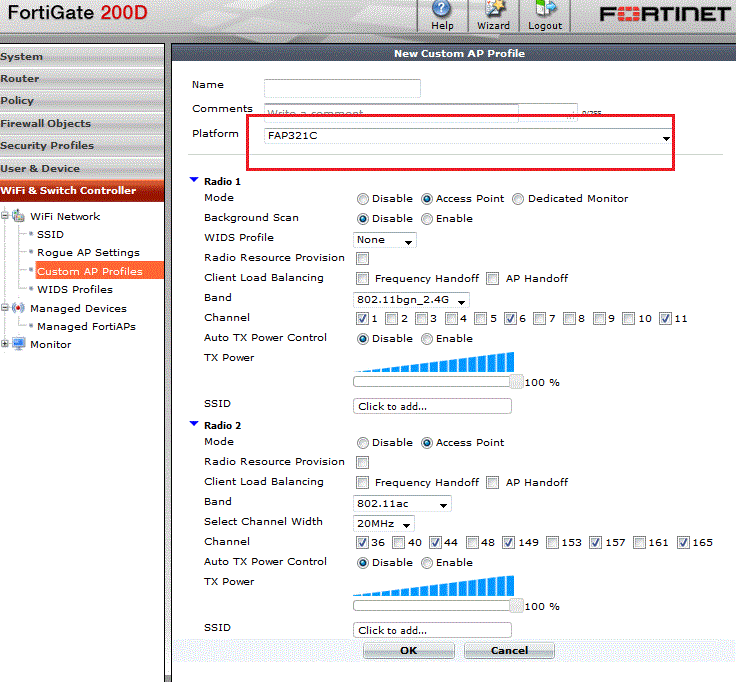Image resolution: width=736 pixels, height=682 pixels.
Task: Set Radio 1 Mode to Disable
Action: click(362, 199)
